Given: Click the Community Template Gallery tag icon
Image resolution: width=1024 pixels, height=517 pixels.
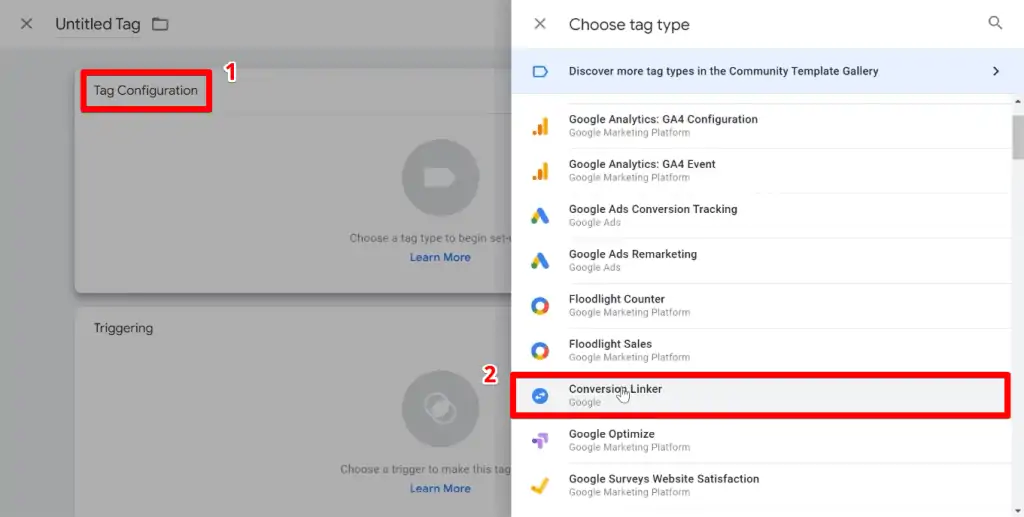Looking at the screenshot, I should (540, 71).
